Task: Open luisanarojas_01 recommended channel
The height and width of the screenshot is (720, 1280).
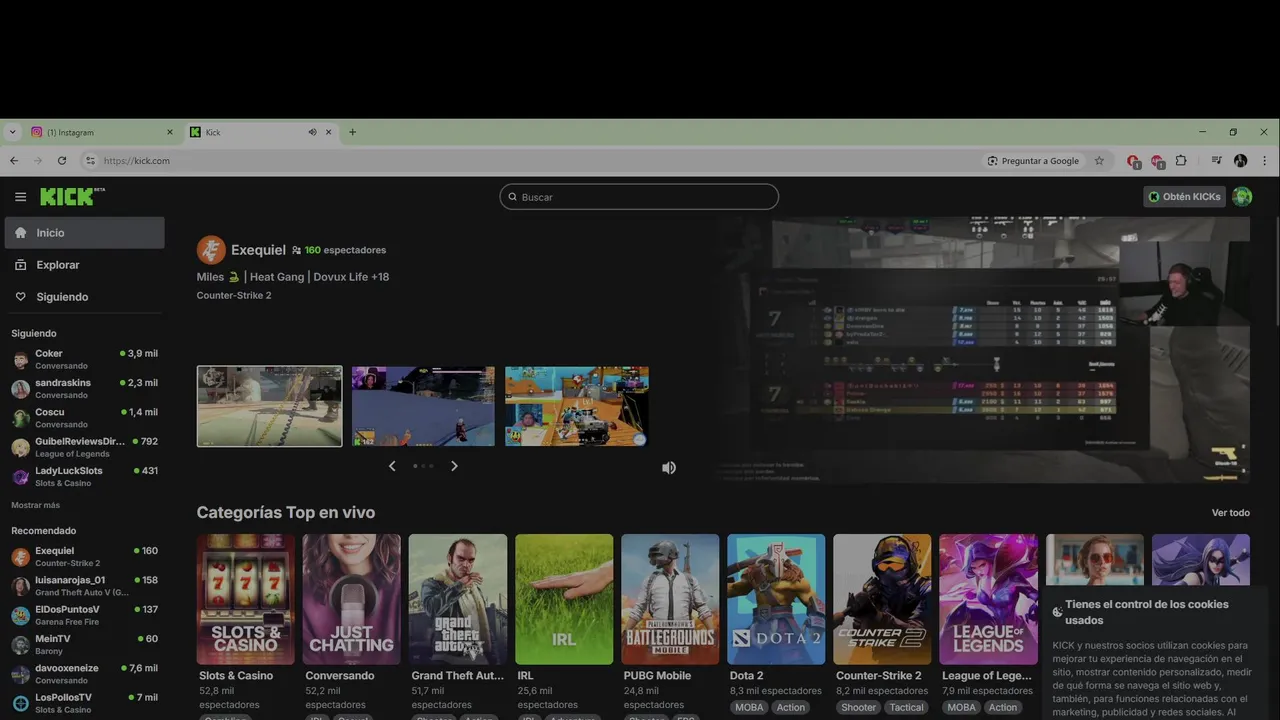Action: (84, 585)
